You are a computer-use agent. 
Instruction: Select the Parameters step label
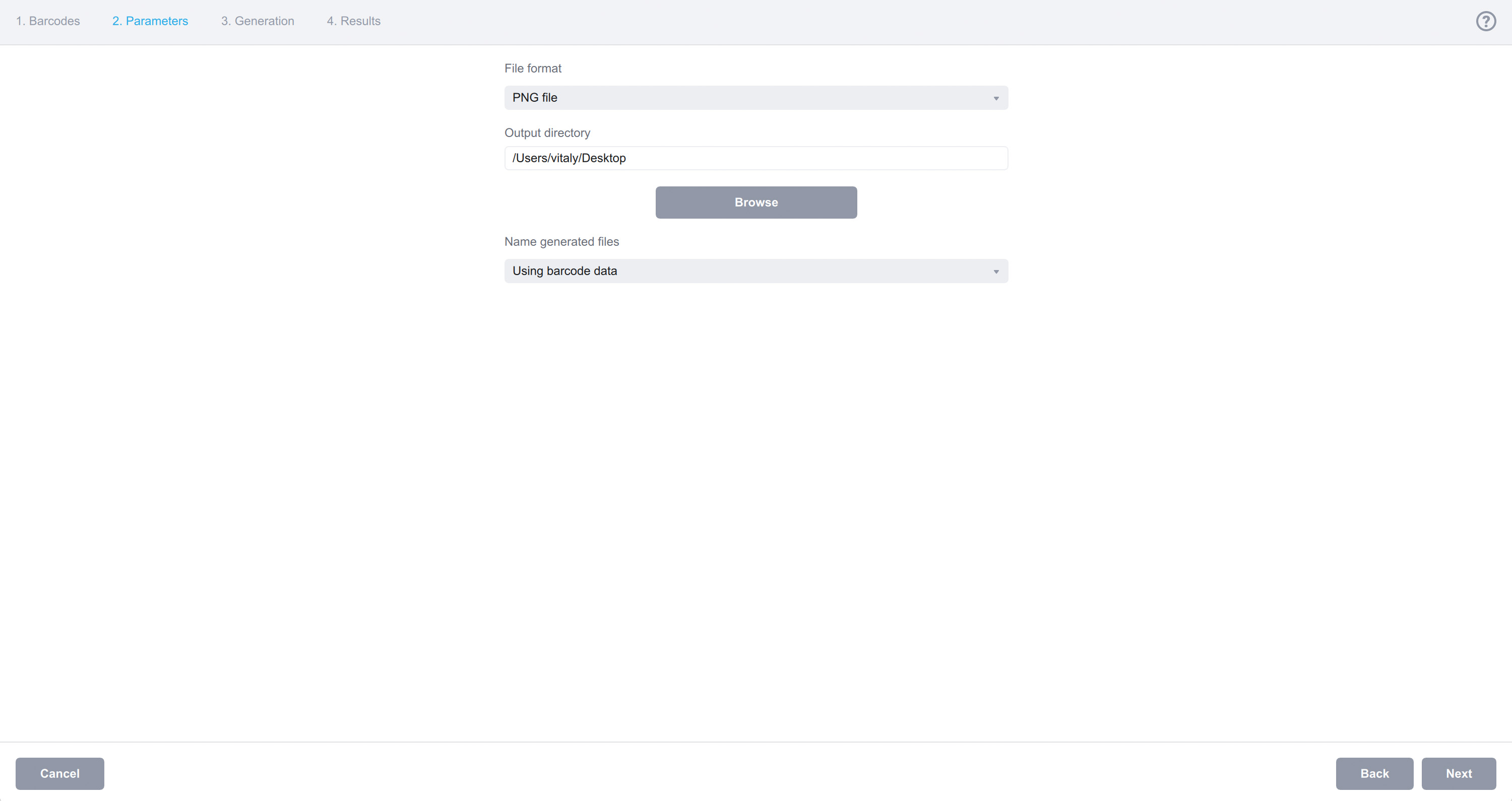[x=150, y=21]
